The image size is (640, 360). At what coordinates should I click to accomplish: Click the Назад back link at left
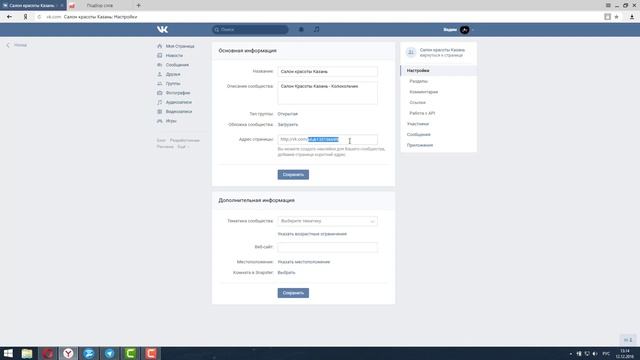point(17,45)
